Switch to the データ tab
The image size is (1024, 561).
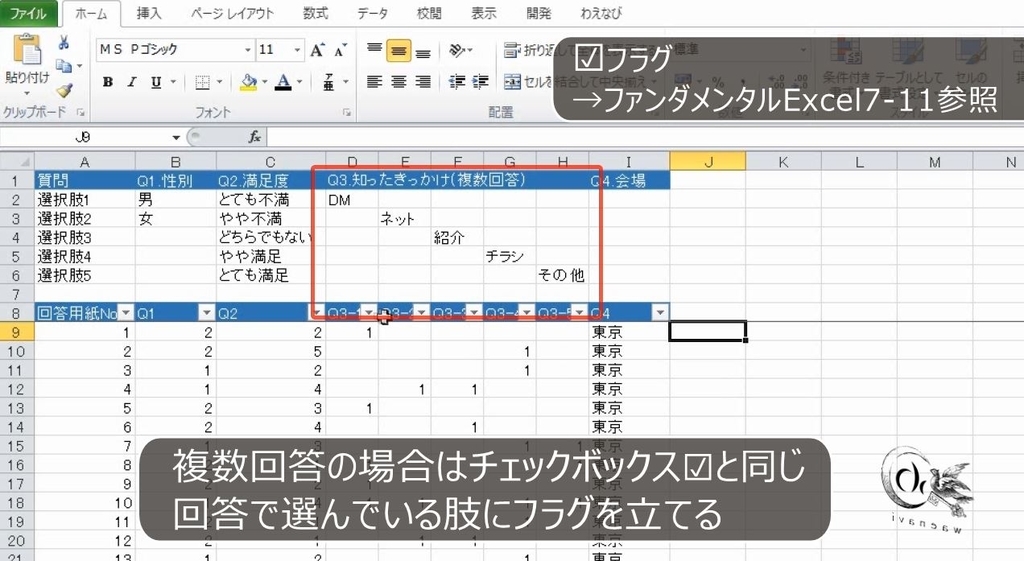point(373,13)
